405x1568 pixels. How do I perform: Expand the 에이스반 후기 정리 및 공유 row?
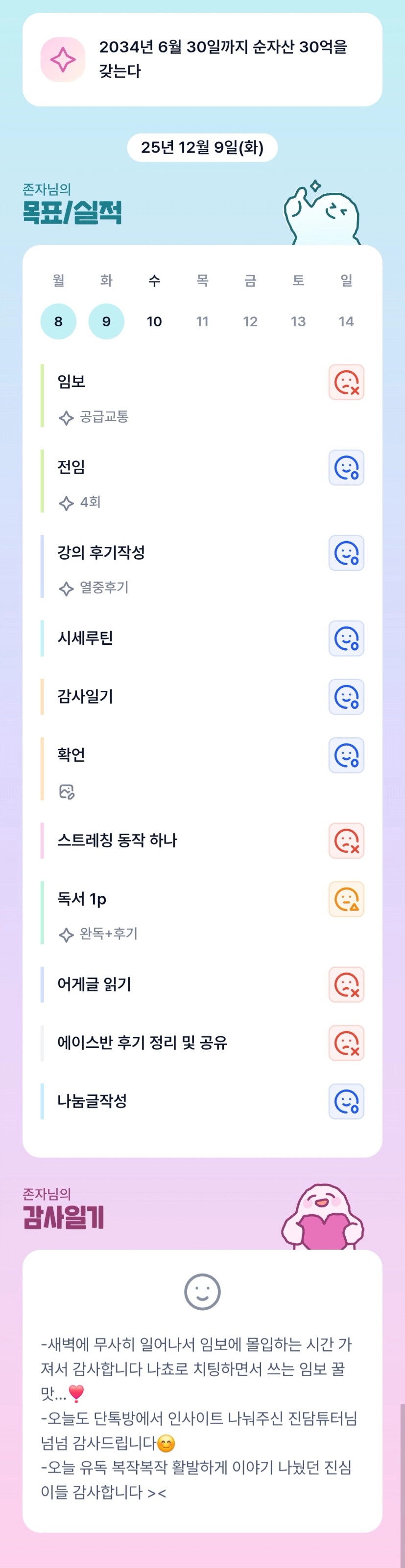point(142,1043)
